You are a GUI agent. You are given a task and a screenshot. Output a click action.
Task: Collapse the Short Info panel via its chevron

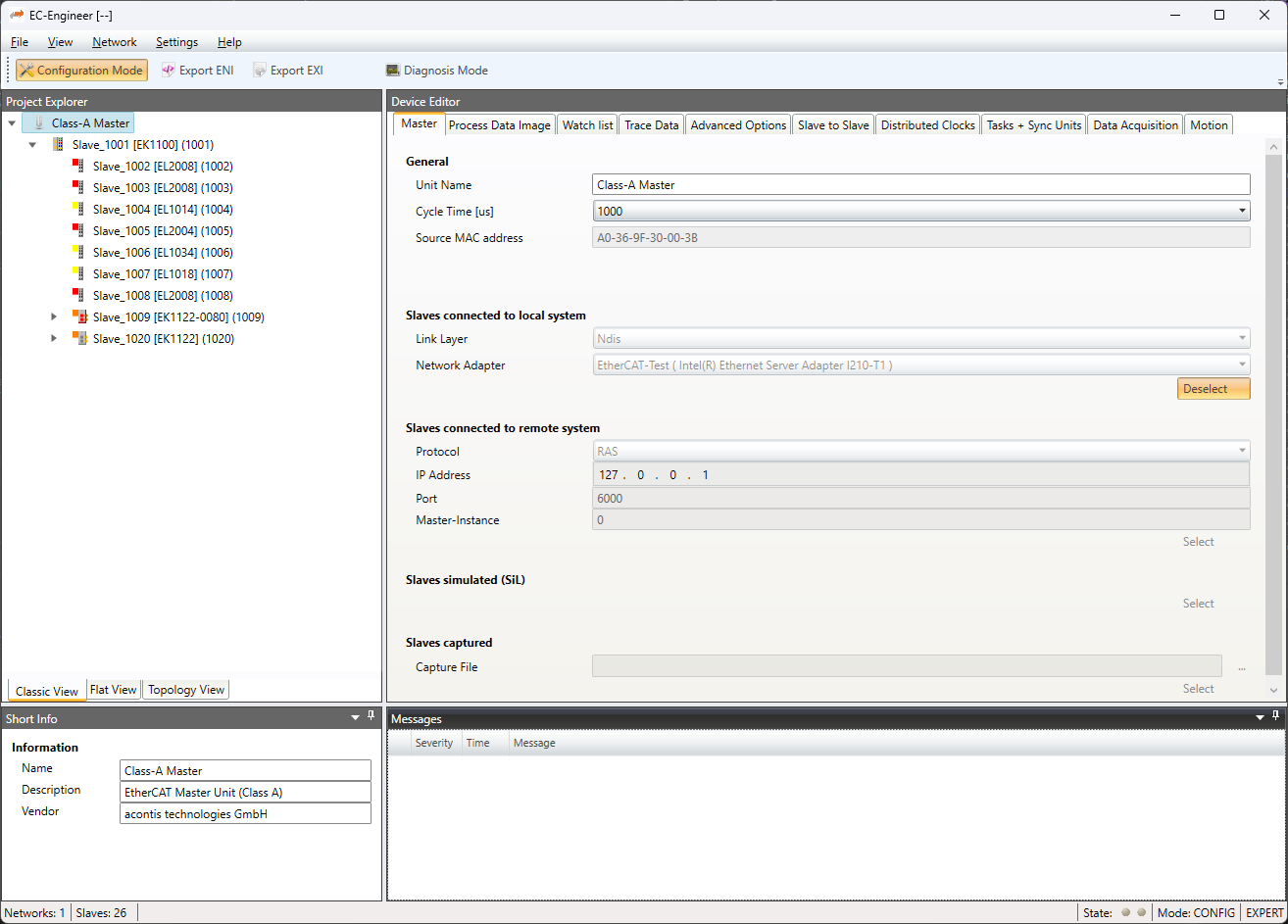click(354, 716)
